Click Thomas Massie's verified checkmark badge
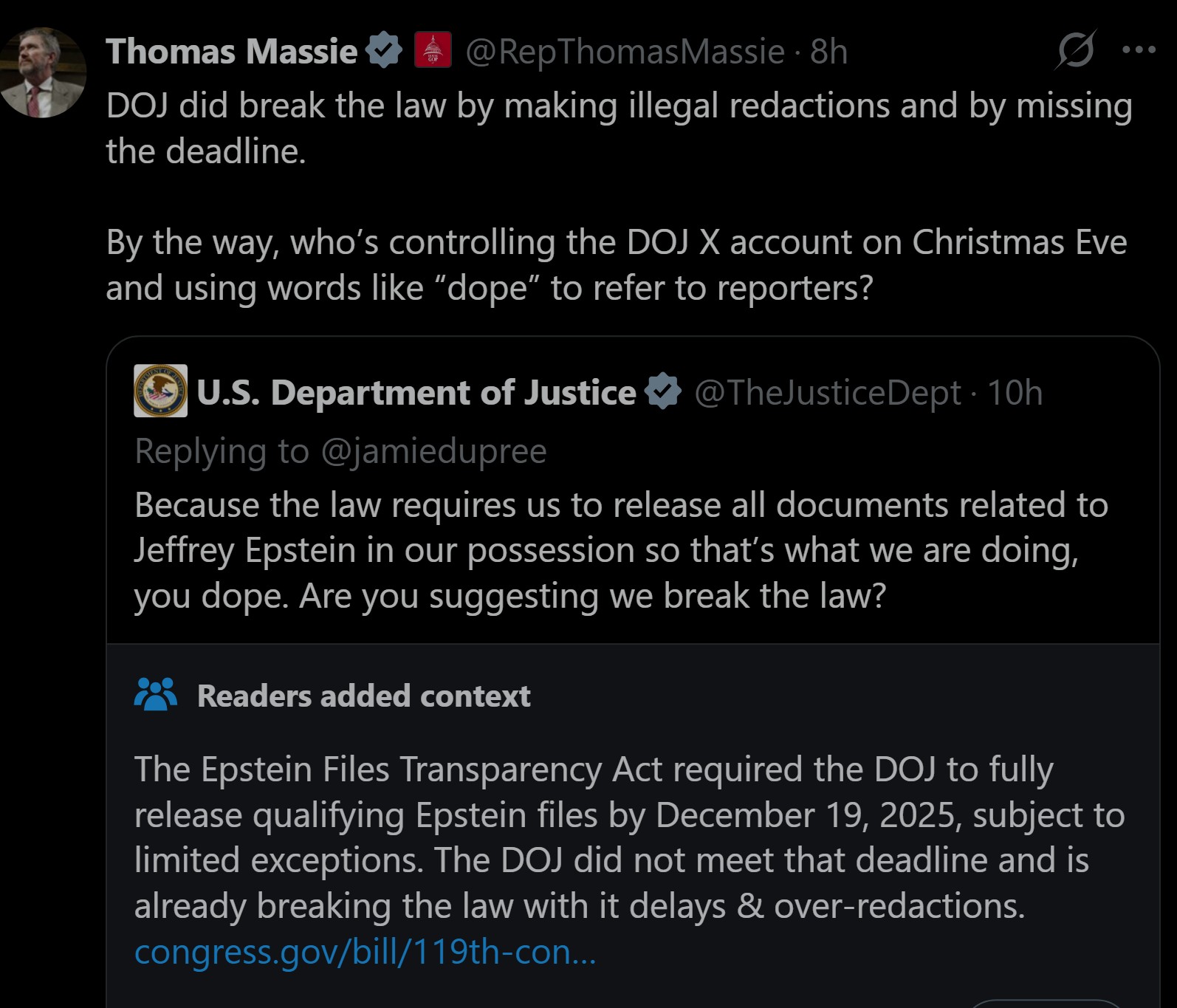Screen dimensions: 1177x1008 (384, 51)
